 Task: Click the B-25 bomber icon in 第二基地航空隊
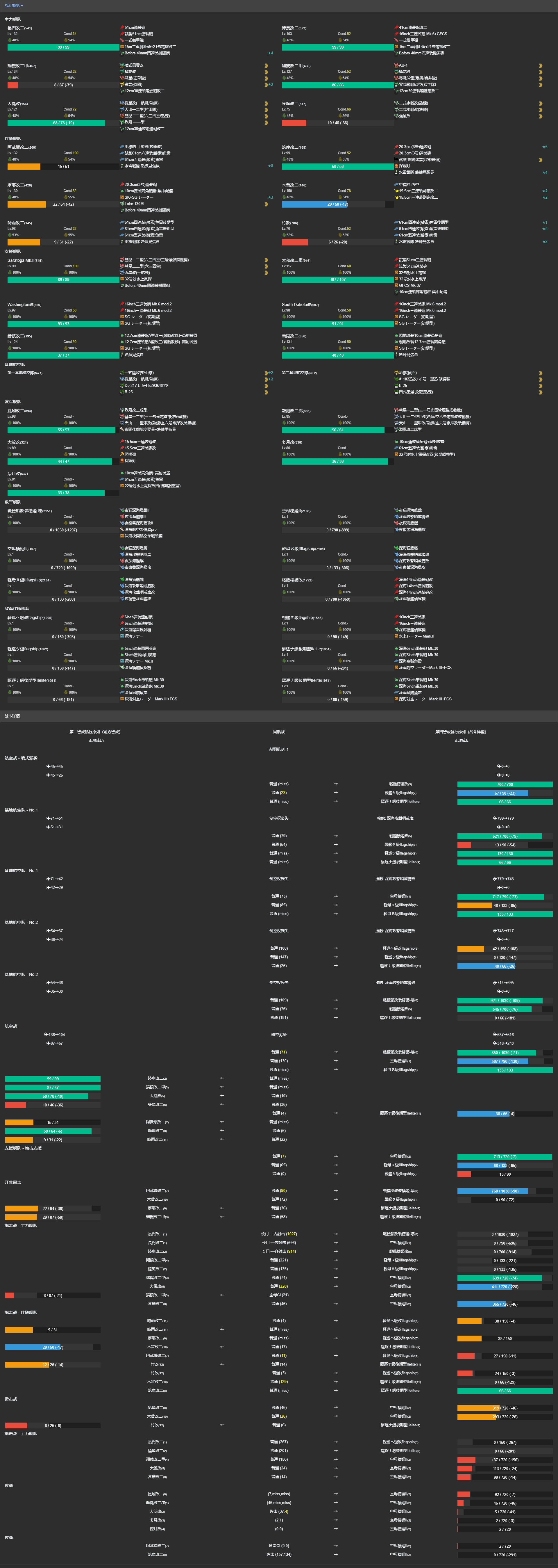tap(397, 385)
